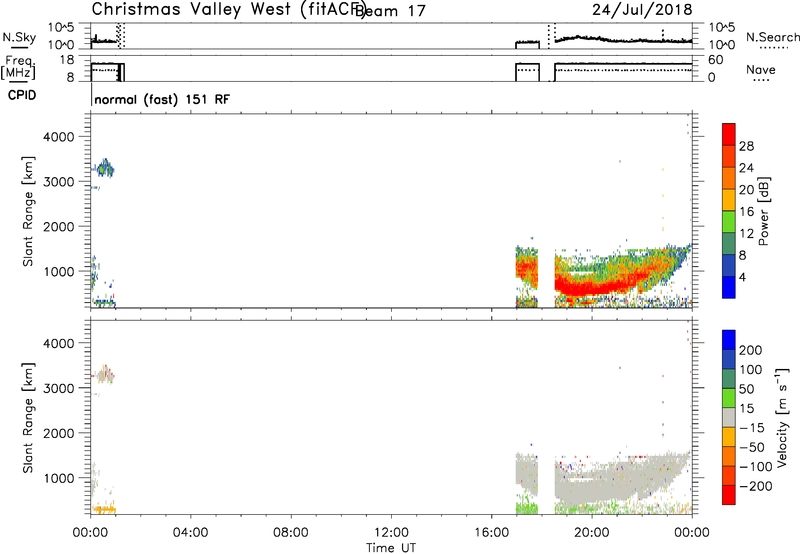Image resolution: width=800 pixels, height=554 pixels.
Task: Click the orange low-range echoes after 00:00 in velocity panel
Action: [104, 509]
